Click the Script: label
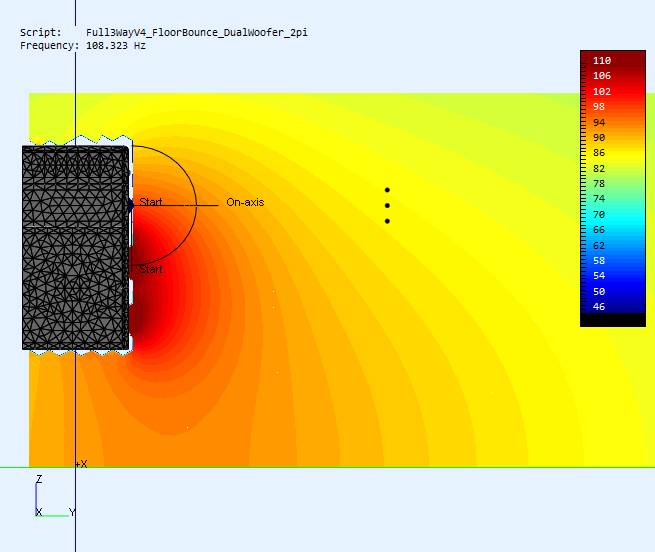The height and width of the screenshot is (552, 655). coord(41,33)
